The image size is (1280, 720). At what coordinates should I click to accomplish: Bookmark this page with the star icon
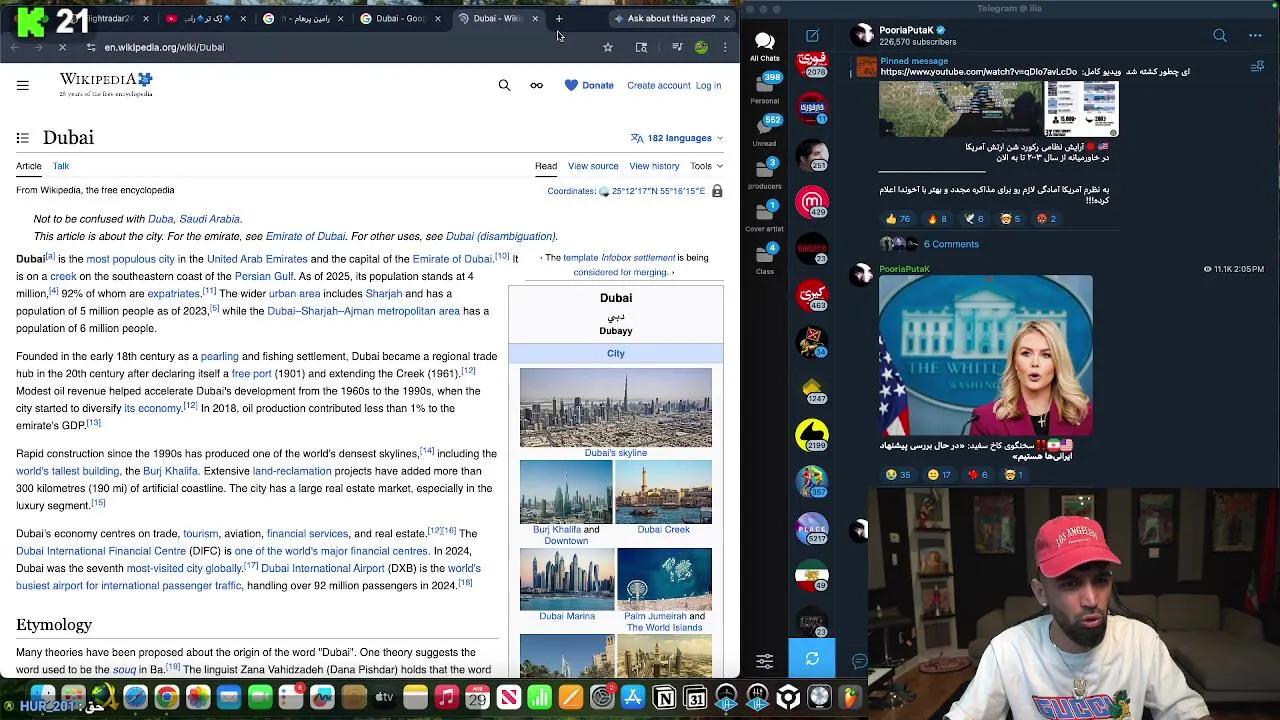tap(608, 47)
